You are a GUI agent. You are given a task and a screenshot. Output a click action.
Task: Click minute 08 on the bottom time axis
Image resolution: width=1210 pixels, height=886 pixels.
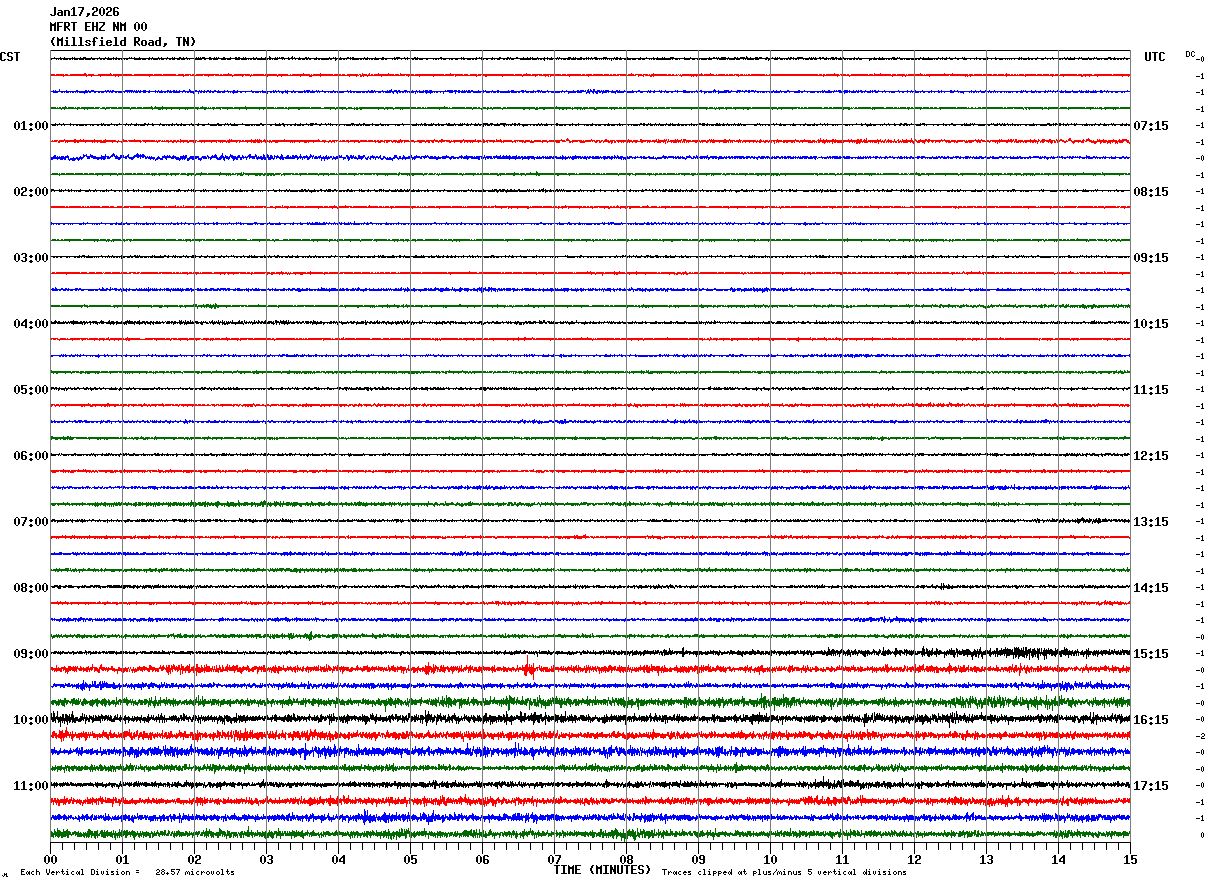point(627,859)
